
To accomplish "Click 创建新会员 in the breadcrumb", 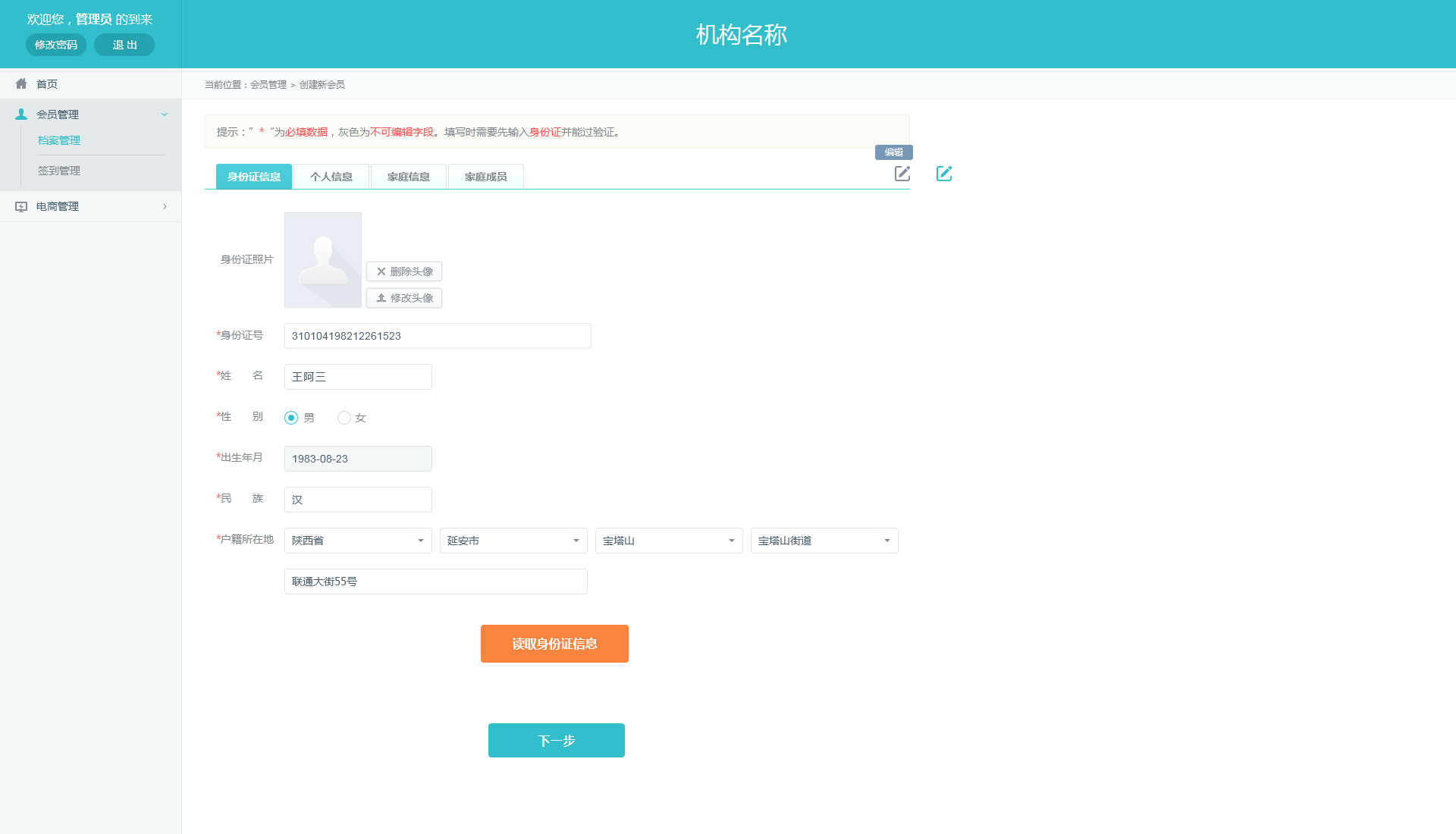I will [322, 85].
